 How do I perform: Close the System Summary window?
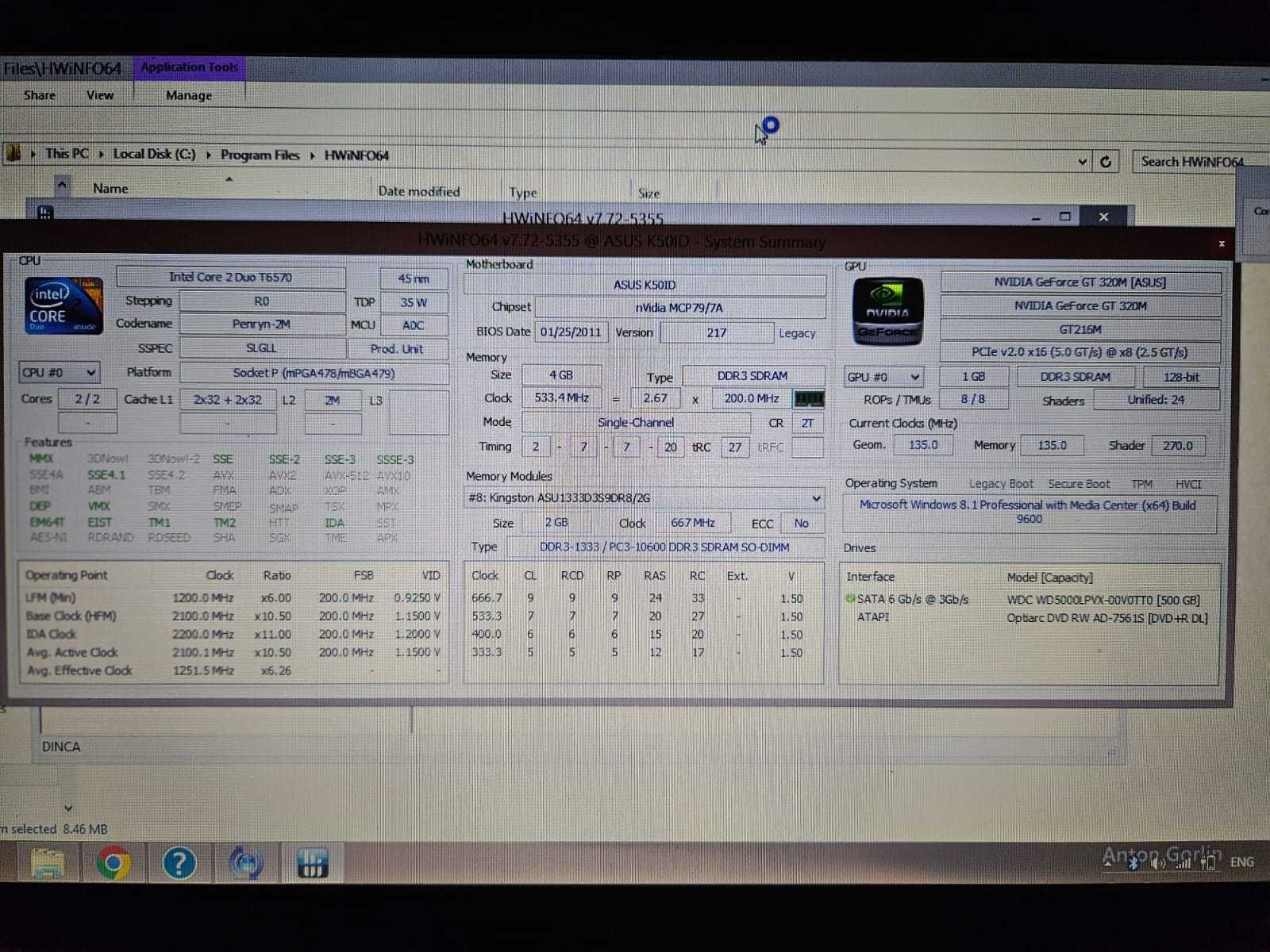coord(1222,244)
